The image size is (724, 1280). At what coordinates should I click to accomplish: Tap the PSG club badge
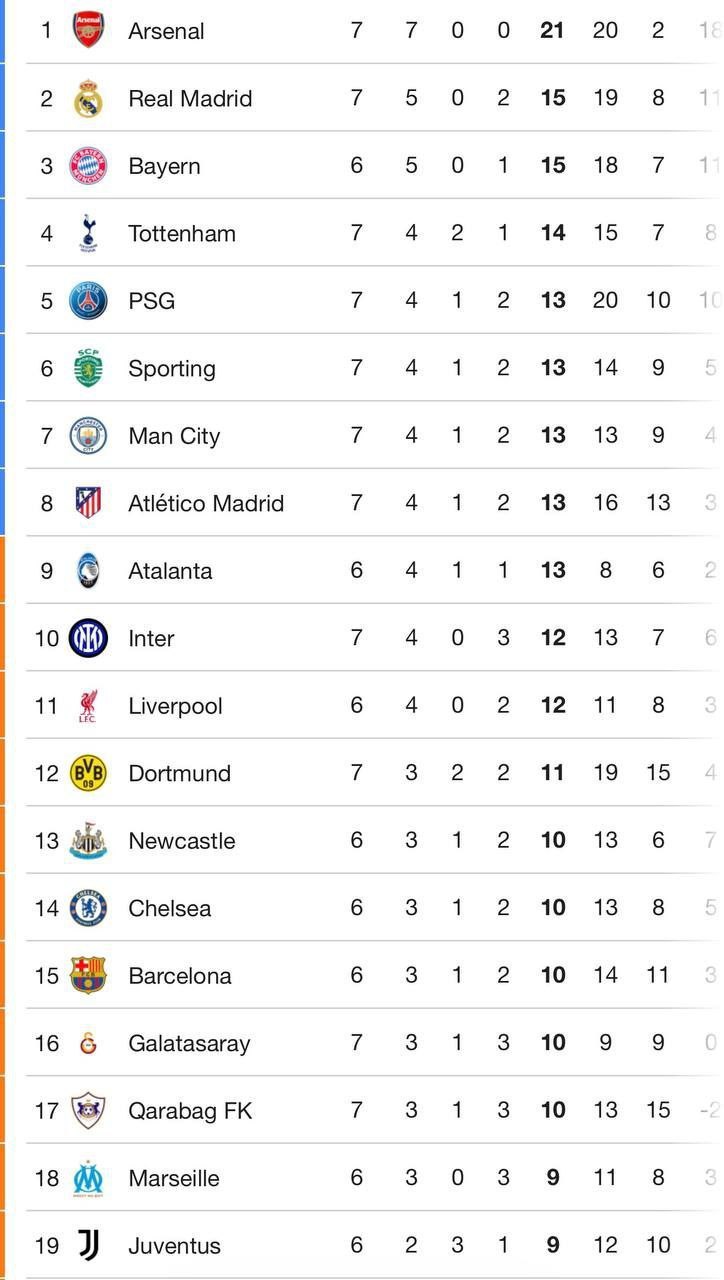pos(88,300)
